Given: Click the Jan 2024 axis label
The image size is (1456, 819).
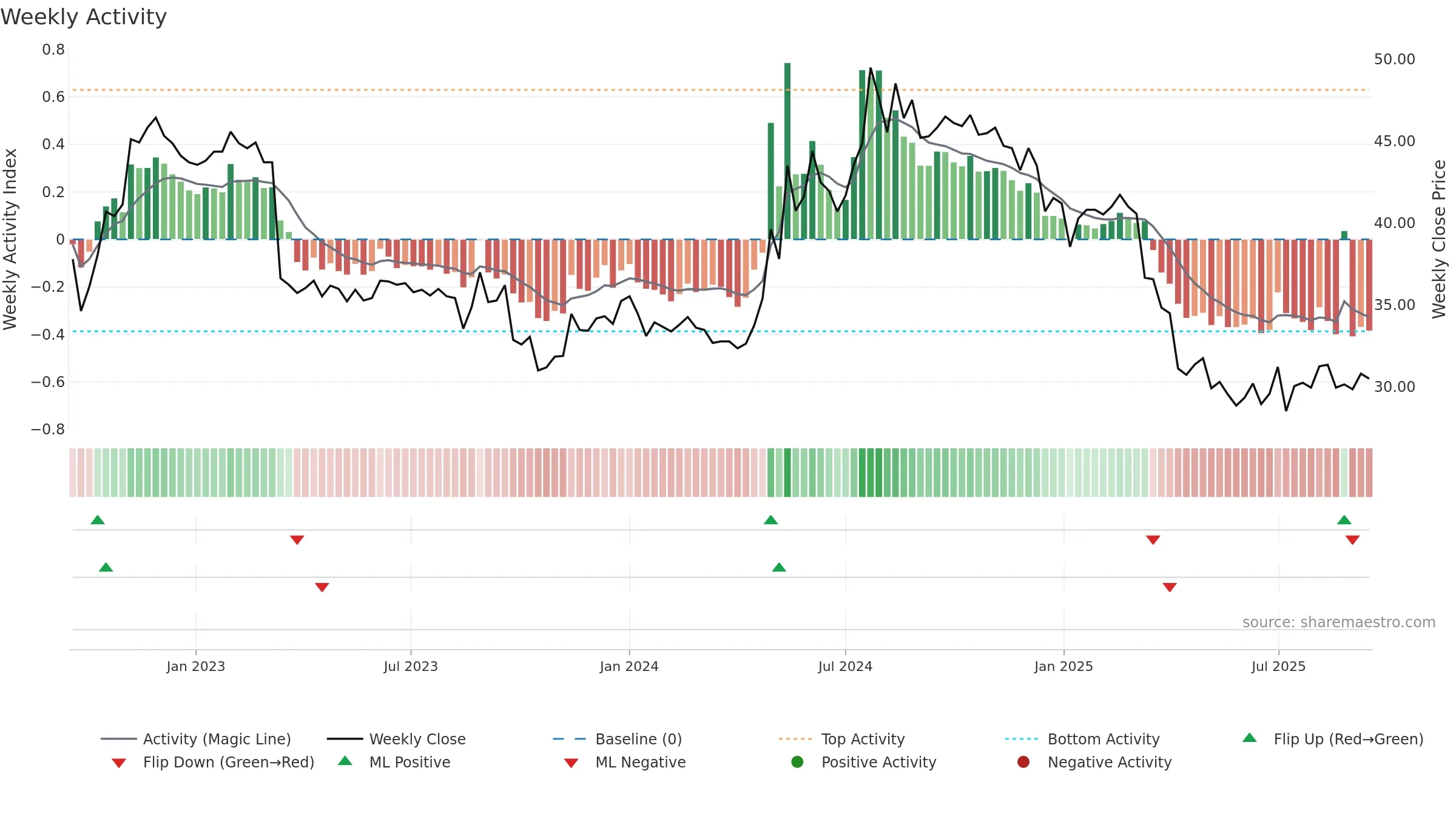Looking at the screenshot, I should 629,666.
